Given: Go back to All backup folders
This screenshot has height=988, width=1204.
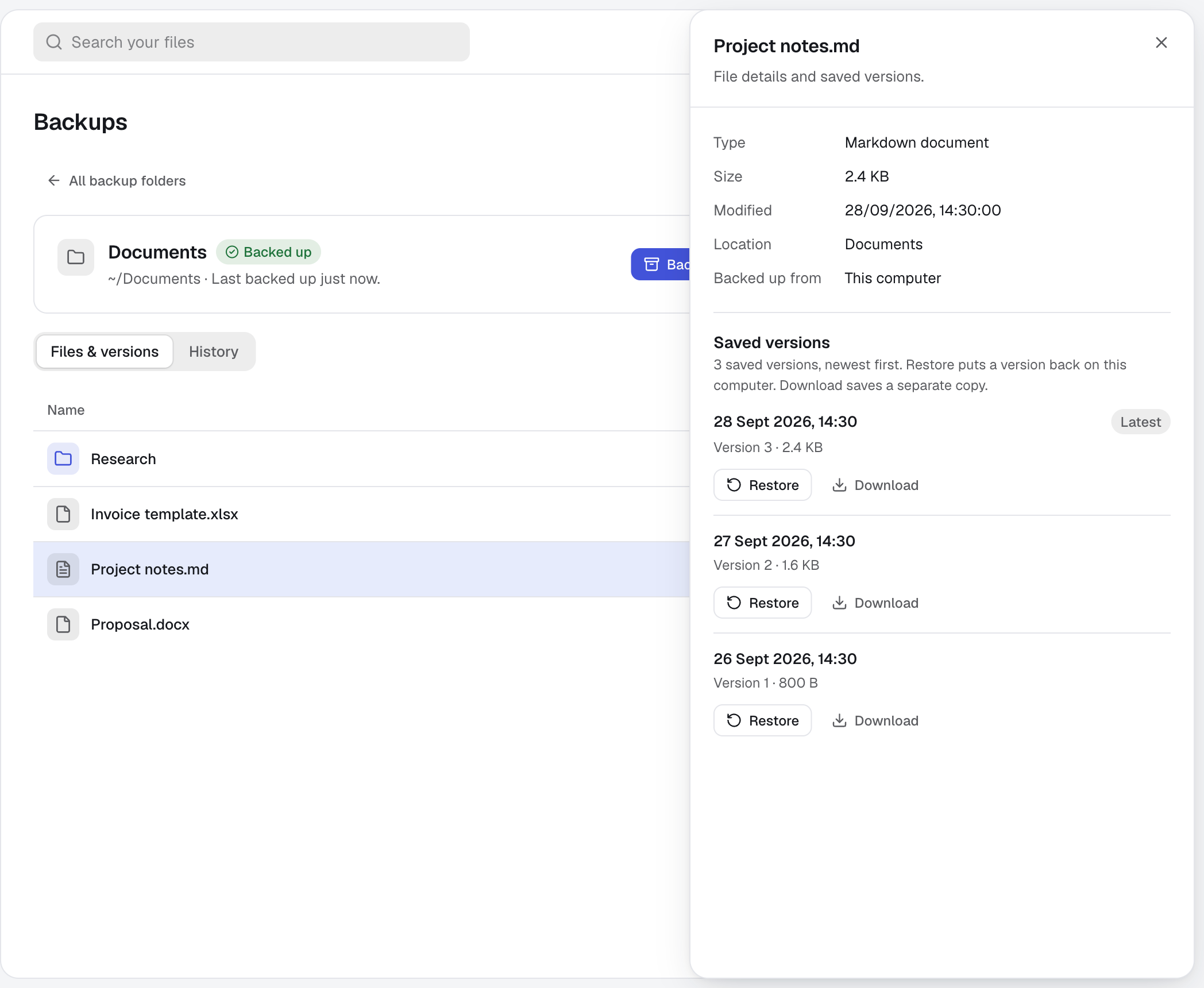Looking at the screenshot, I should click(x=117, y=180).
